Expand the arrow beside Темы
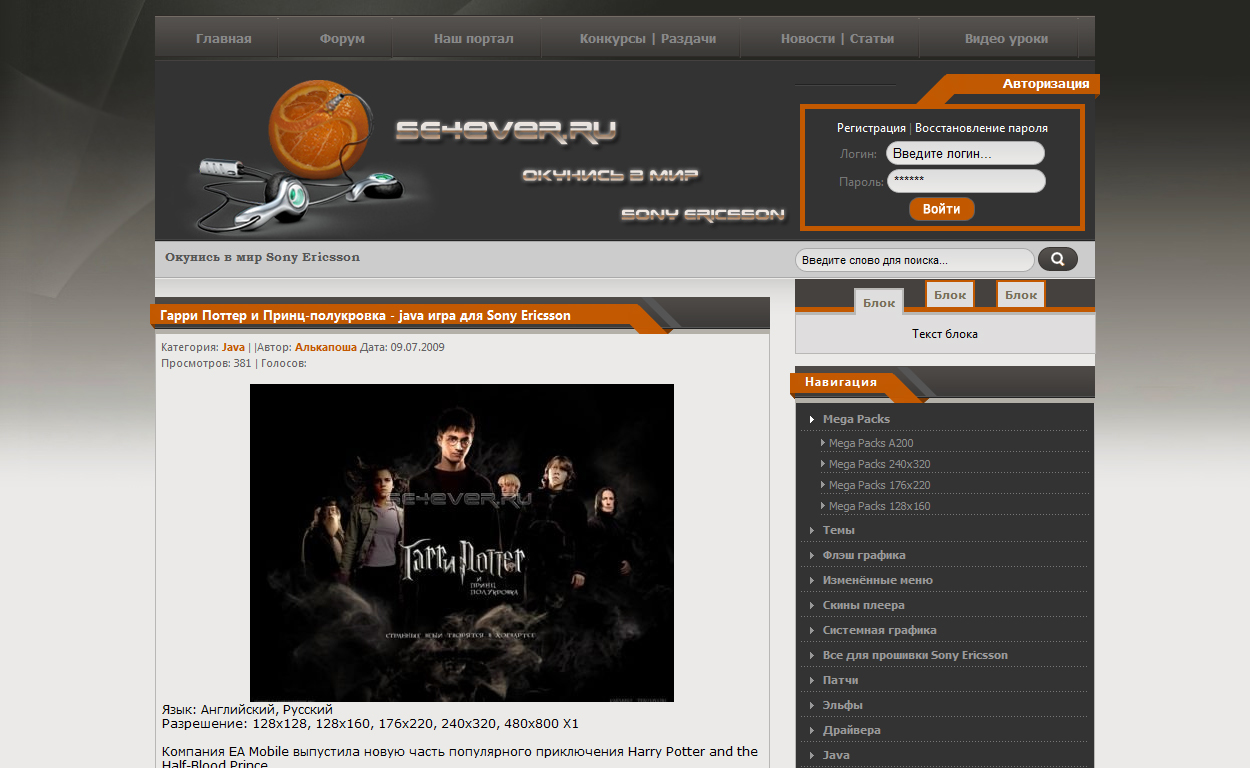 tap(812, 530)
